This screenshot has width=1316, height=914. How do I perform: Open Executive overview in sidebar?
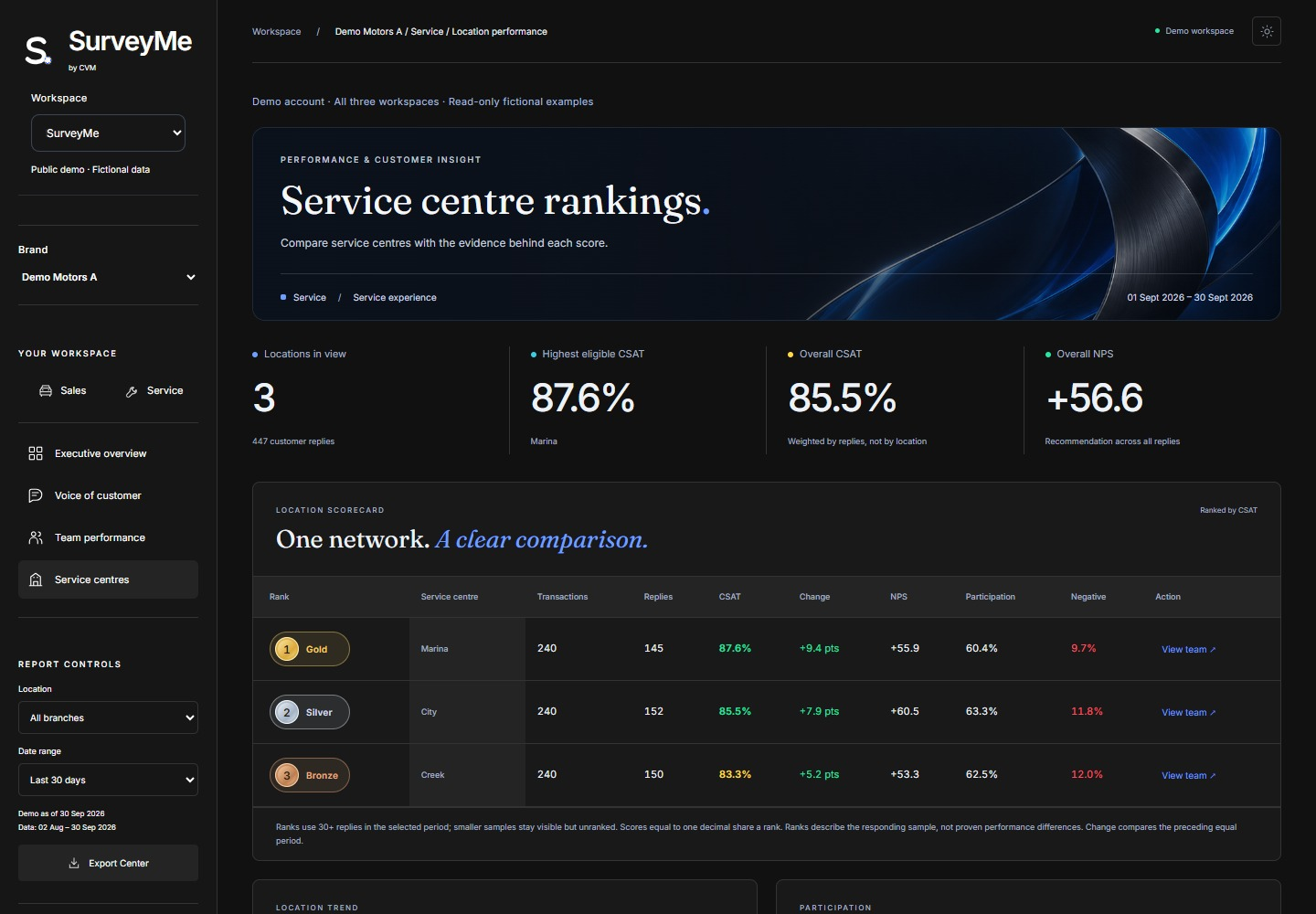pyautogui.click(x=108, y=453)
